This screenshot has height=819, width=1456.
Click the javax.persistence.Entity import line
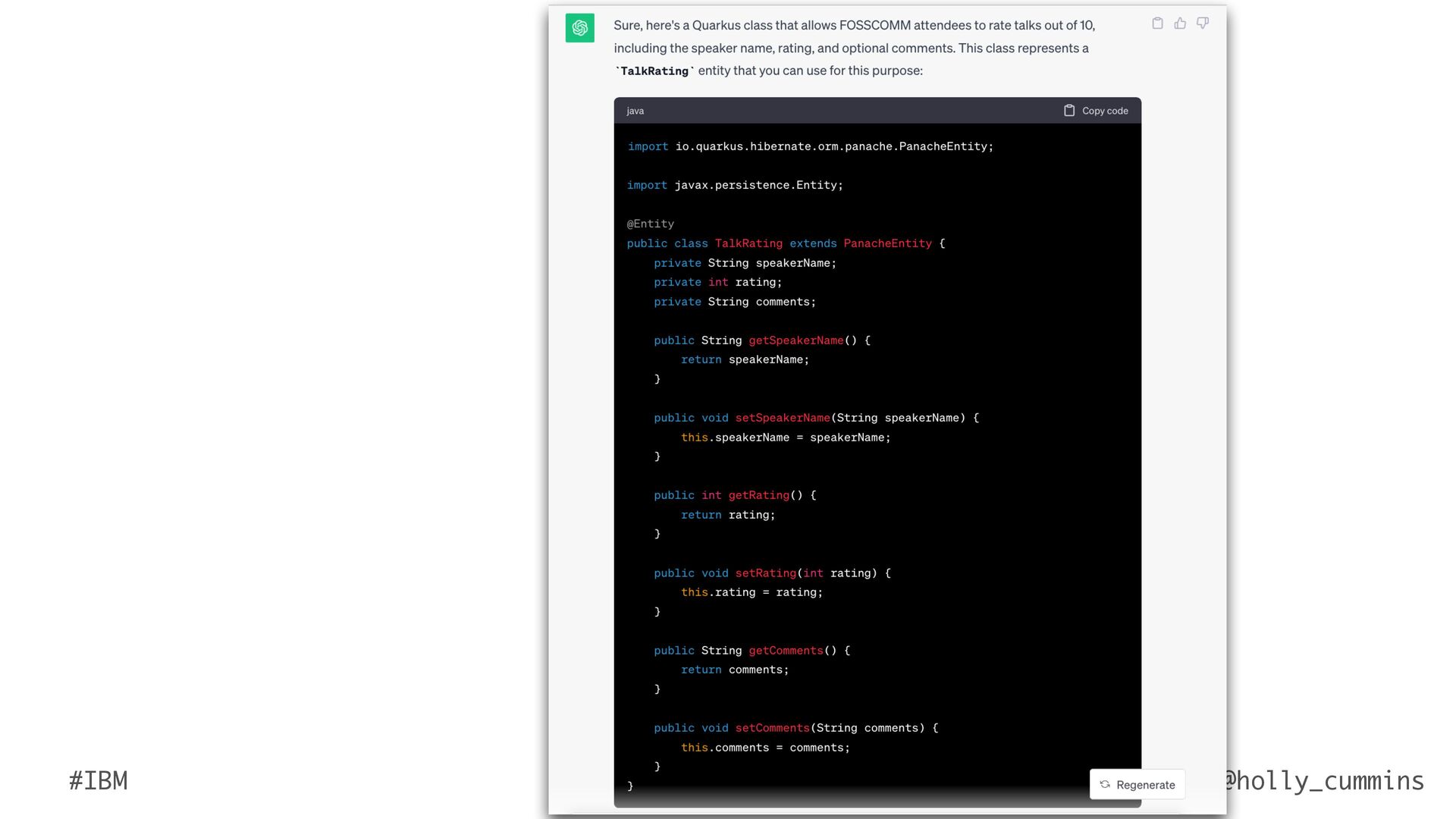735,185
